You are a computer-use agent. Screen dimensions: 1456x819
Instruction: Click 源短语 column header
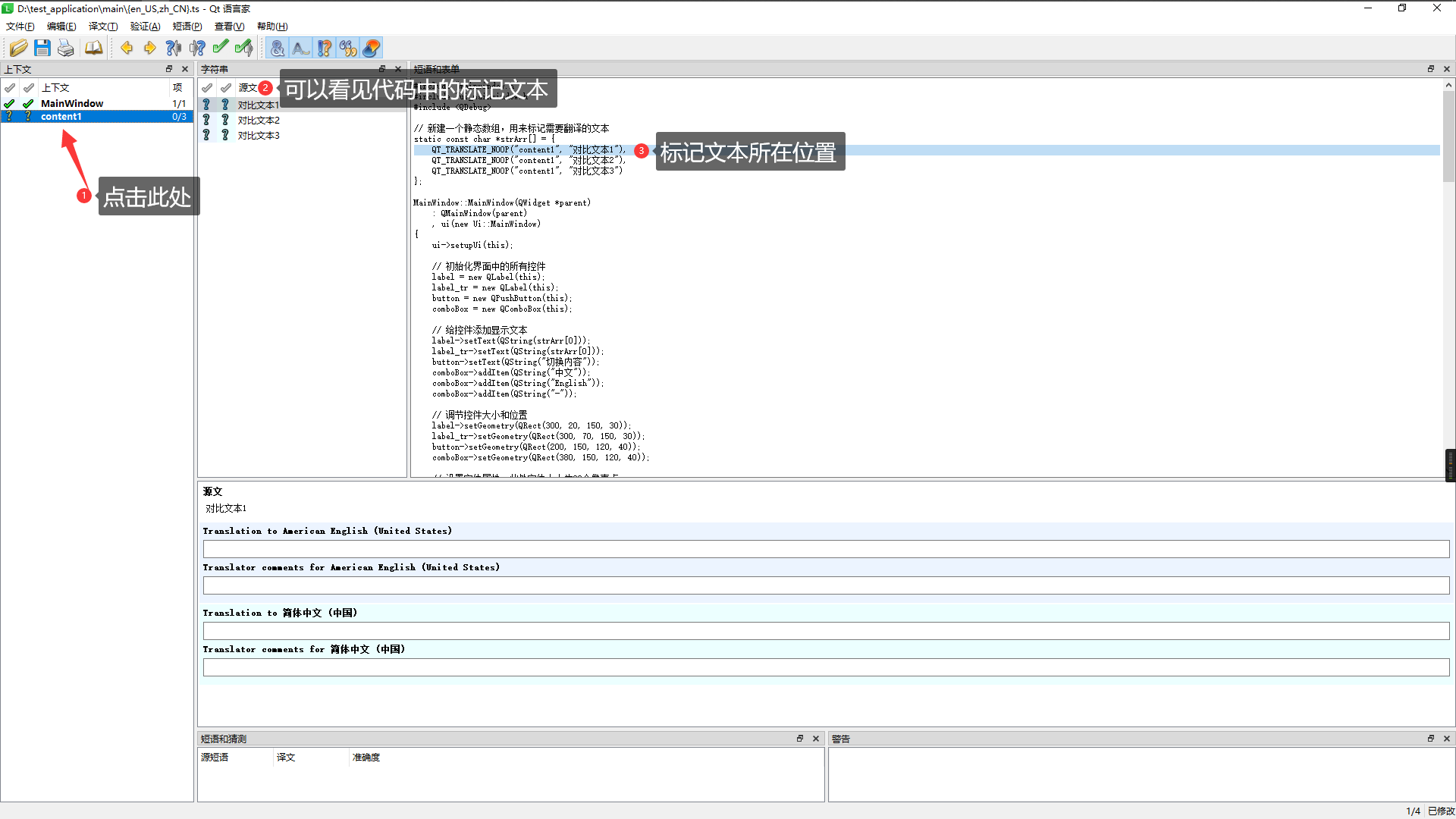(235, 758)
